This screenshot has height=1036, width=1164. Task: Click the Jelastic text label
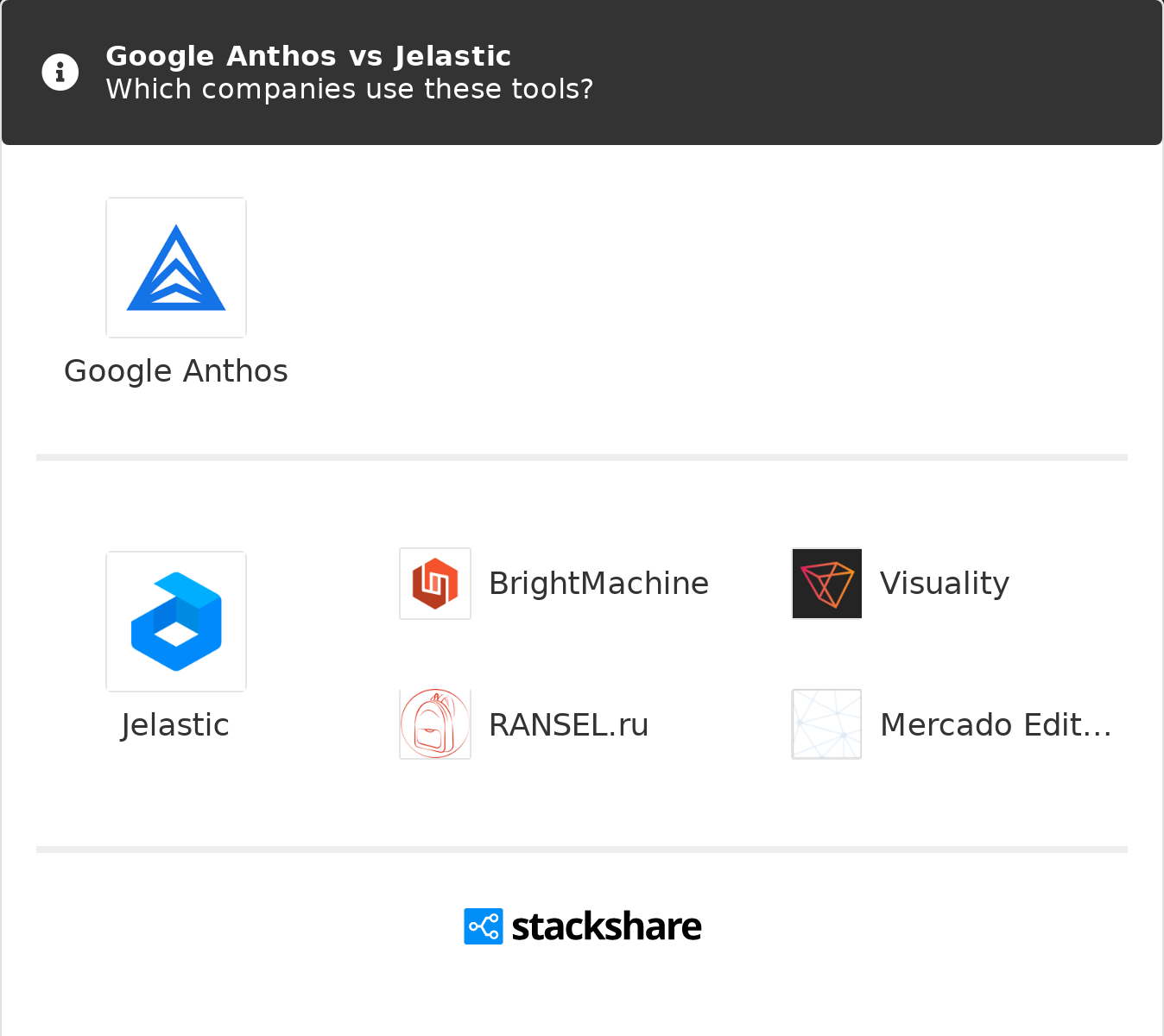pos(175,725)
